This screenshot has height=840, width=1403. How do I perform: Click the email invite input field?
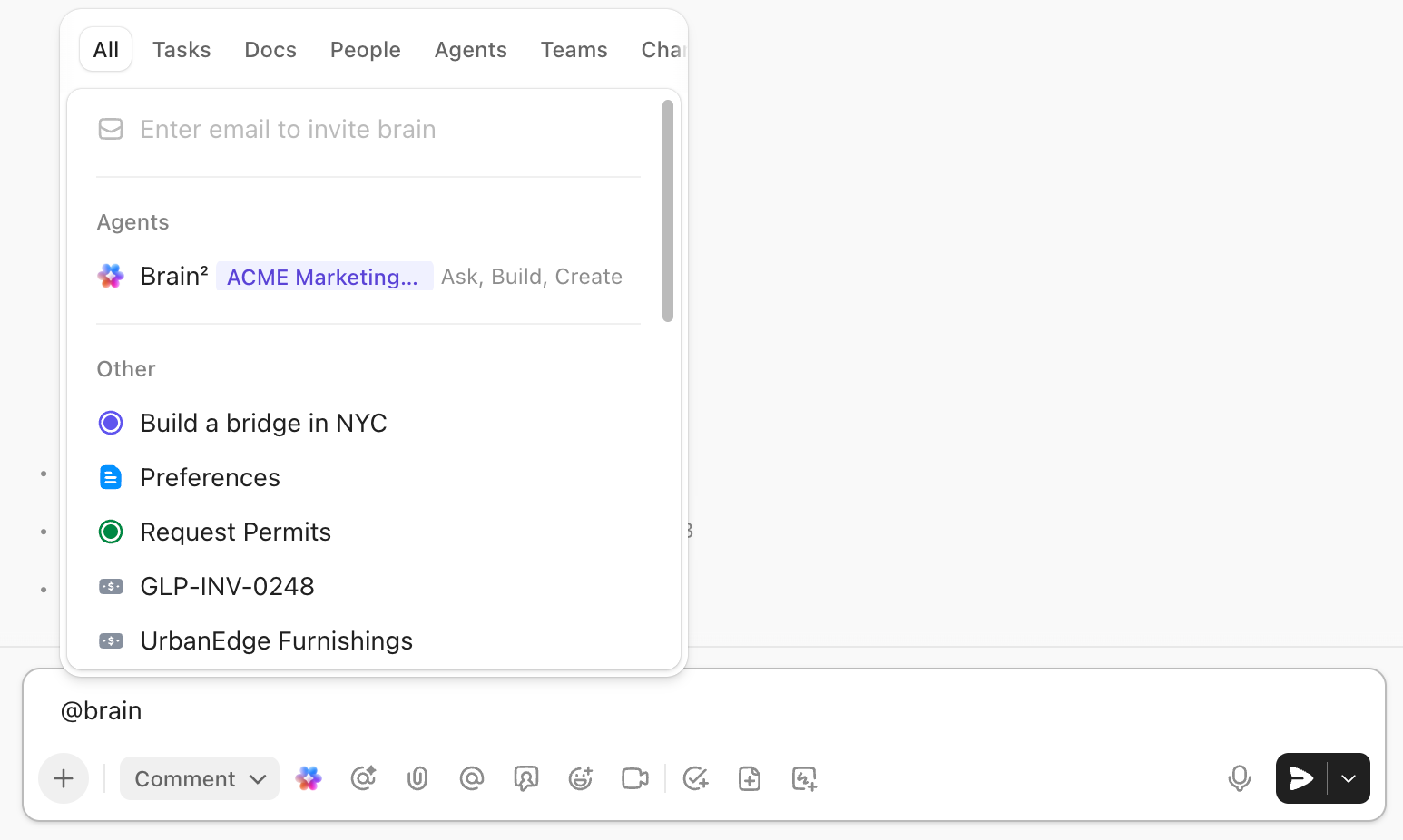[x=368, y=130]
